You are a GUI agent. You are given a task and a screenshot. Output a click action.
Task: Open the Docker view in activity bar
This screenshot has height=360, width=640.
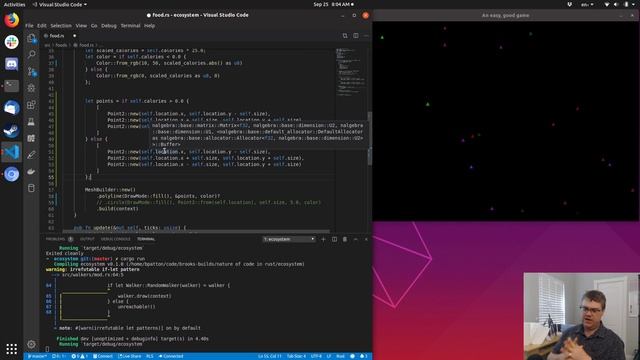click(x=31, y=171)
